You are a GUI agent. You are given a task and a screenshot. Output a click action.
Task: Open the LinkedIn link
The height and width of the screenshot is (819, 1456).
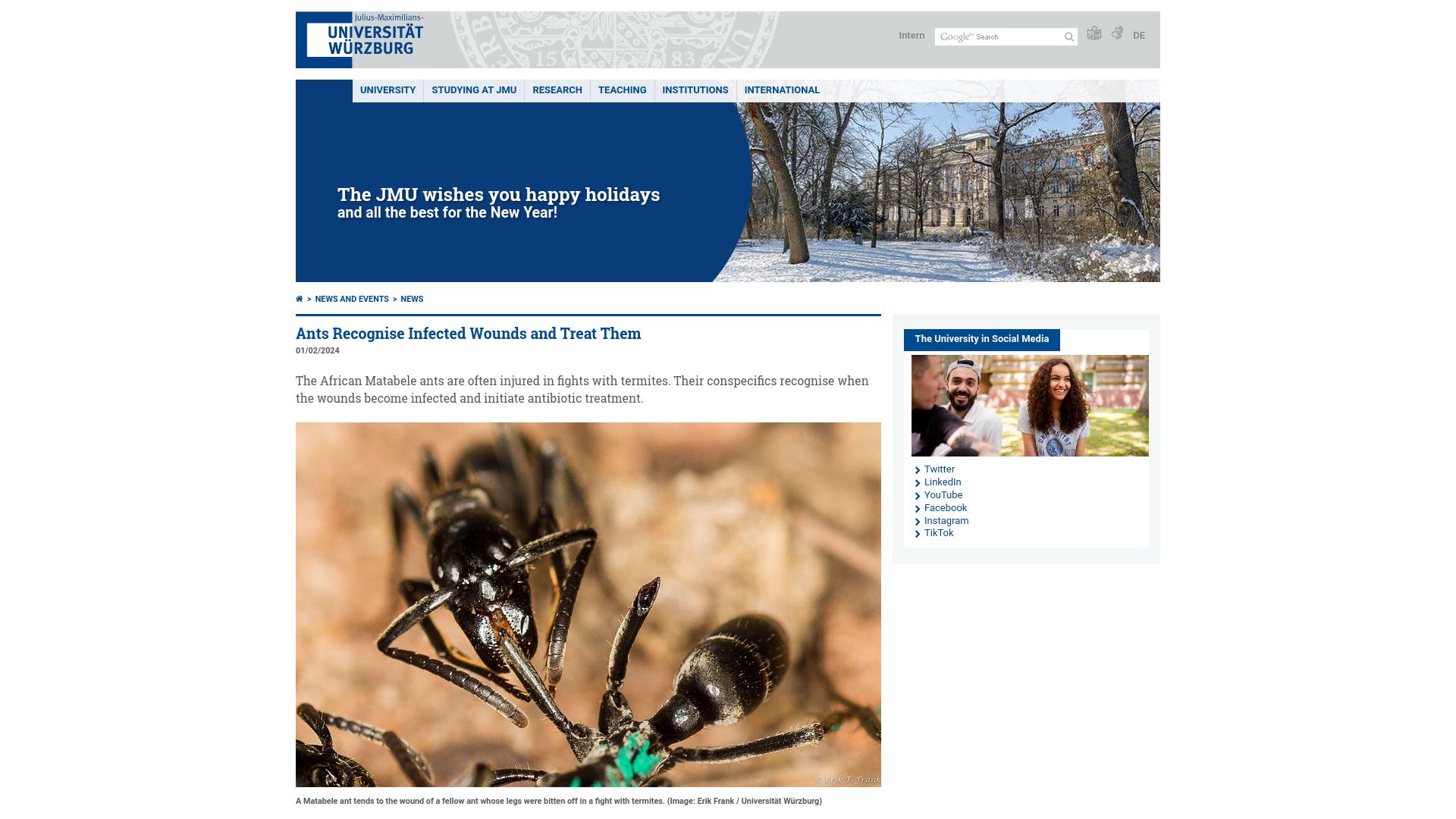[x=943, y=482]
